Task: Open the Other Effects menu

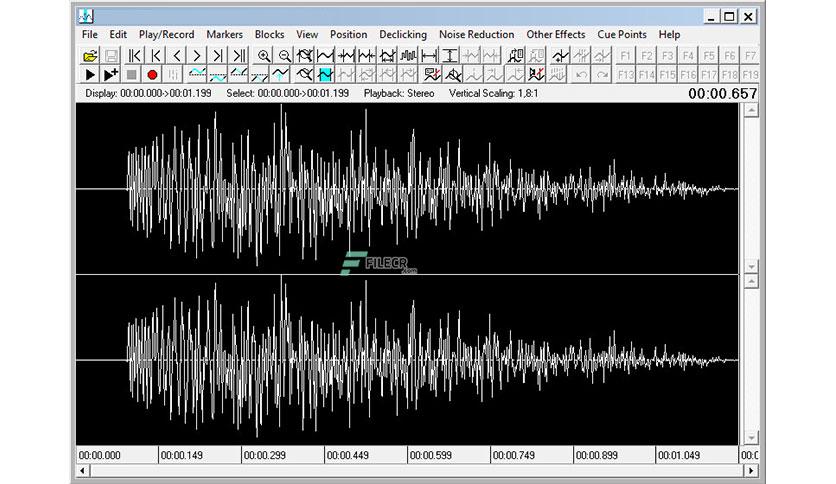Action: (x=556, y=34)
